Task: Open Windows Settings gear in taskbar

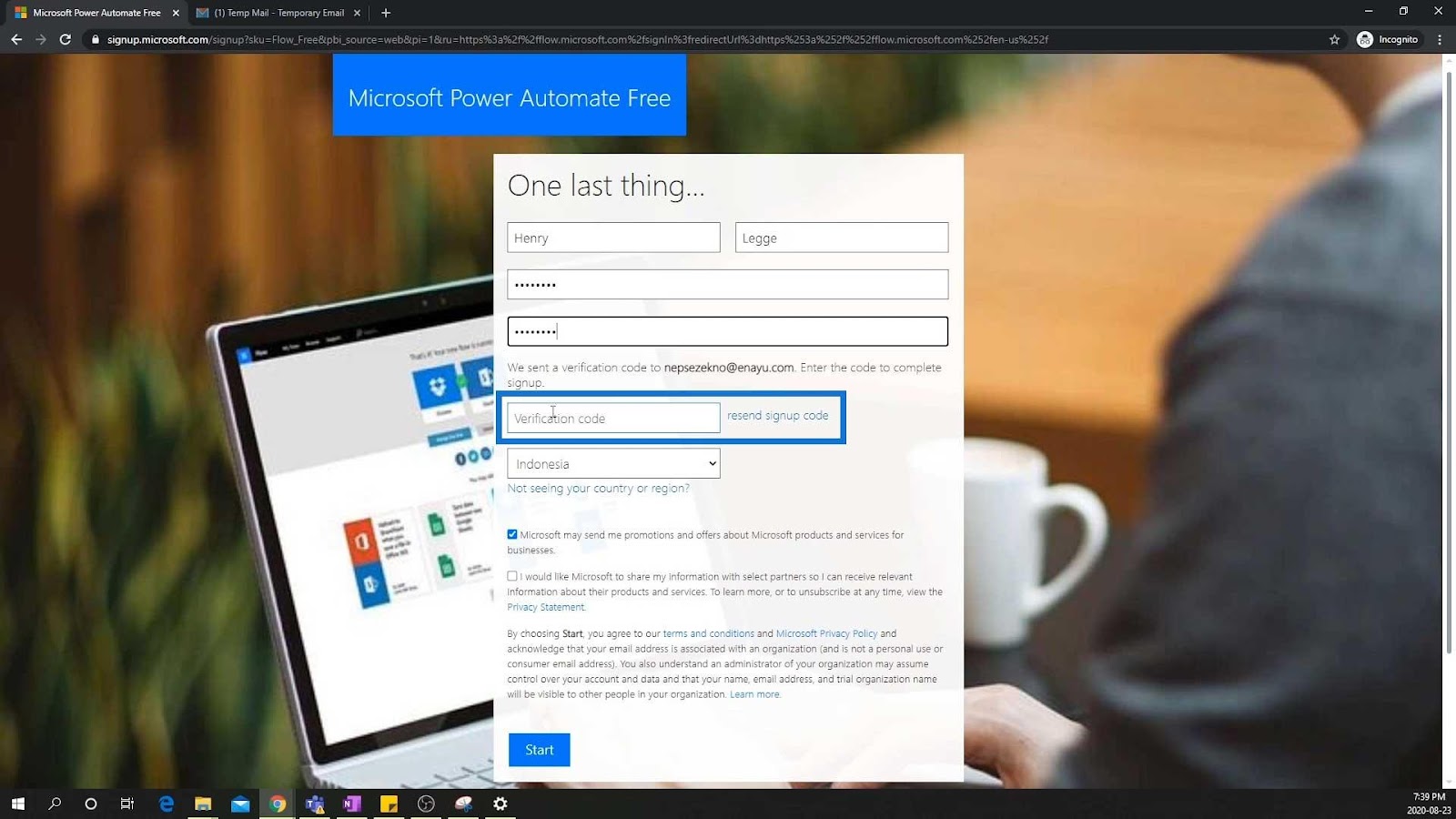Action: (500, 804)
